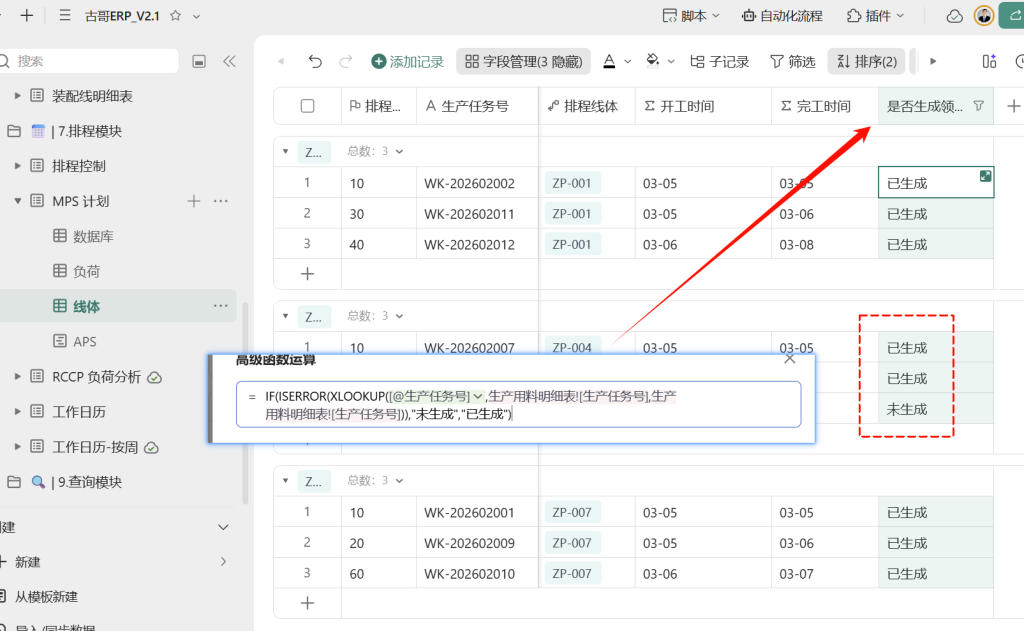This screenshot has height=631, width=1024.
Task: Expand the RCCP 负荷分析 node
Action: click(x=18, y=377)
